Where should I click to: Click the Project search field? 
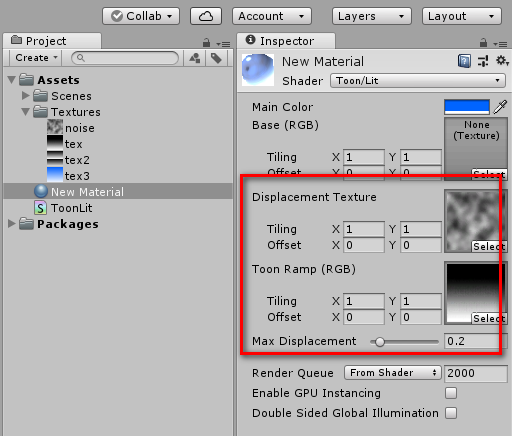(125, 58)
